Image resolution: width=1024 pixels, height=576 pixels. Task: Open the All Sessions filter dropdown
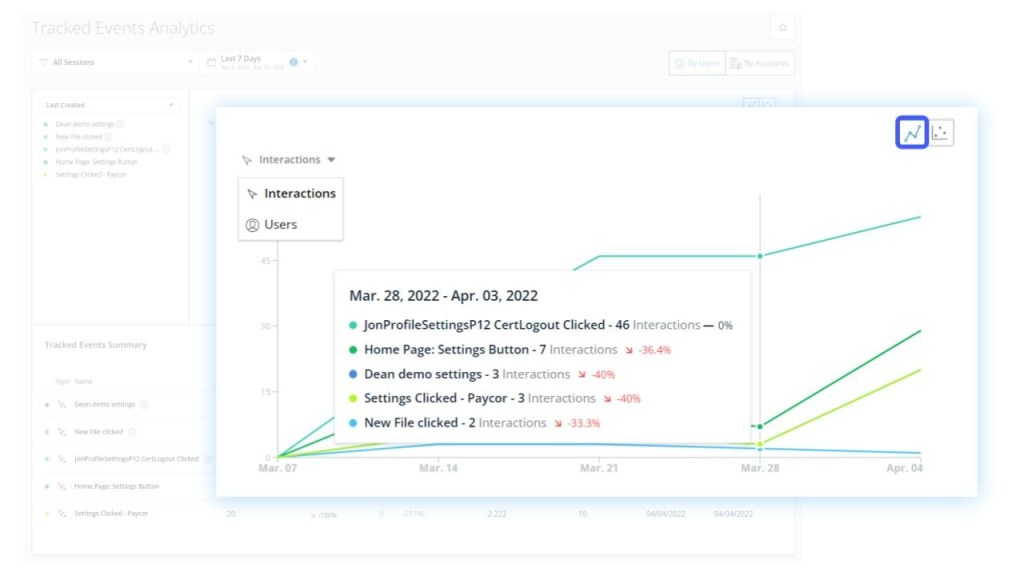pos(115,62)
